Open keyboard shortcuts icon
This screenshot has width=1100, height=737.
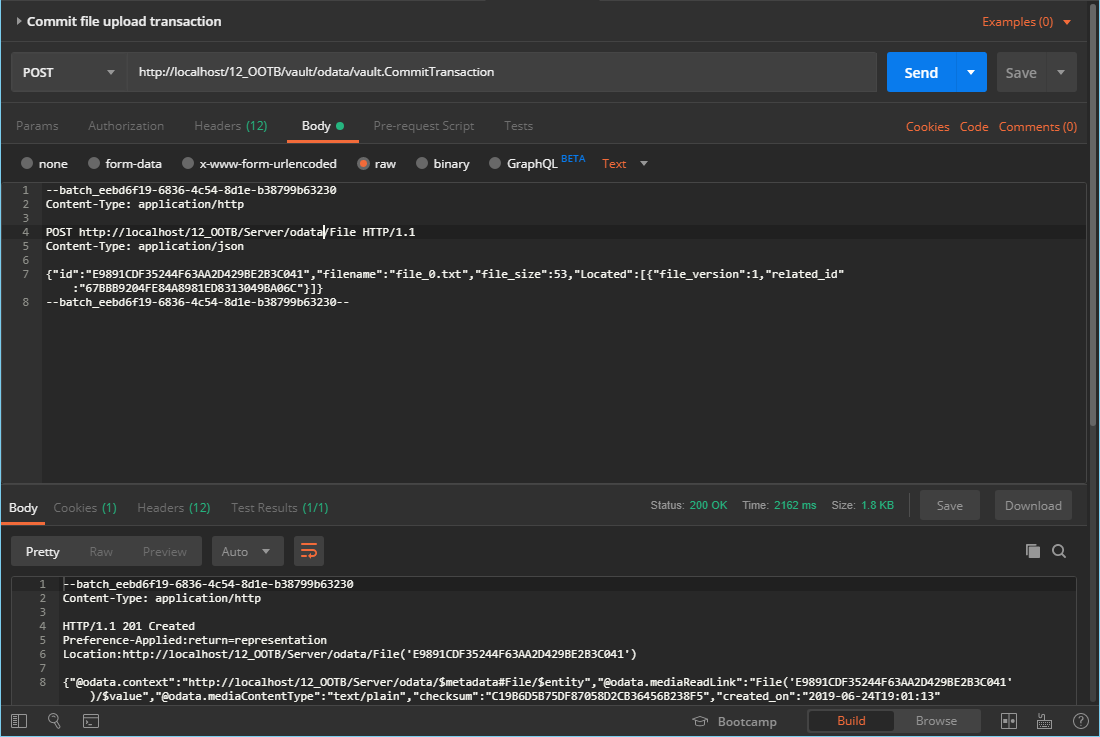tap(1045, 721)
